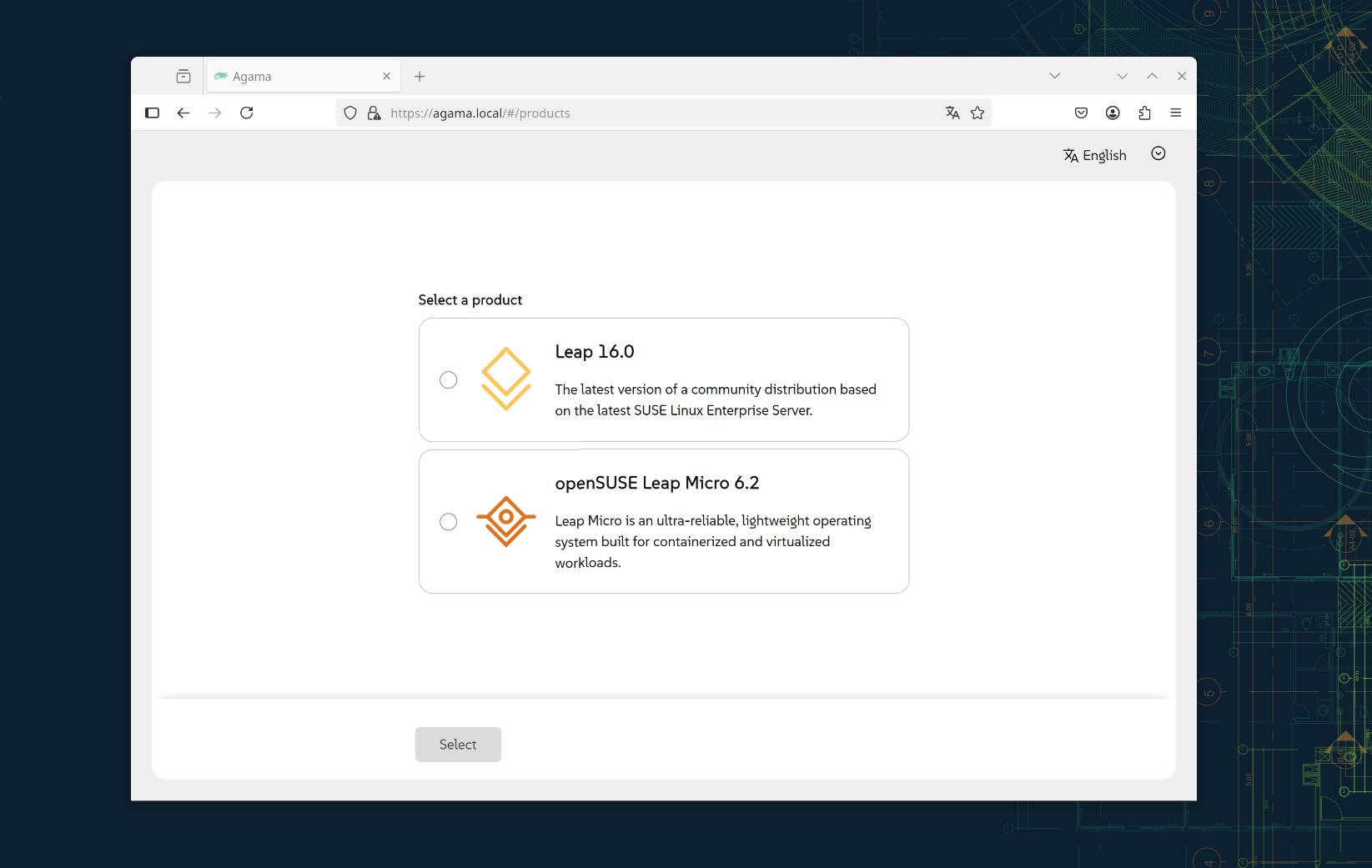1372x868 pixels.
Task: Go back to the previous page
Action: point(183,113)
